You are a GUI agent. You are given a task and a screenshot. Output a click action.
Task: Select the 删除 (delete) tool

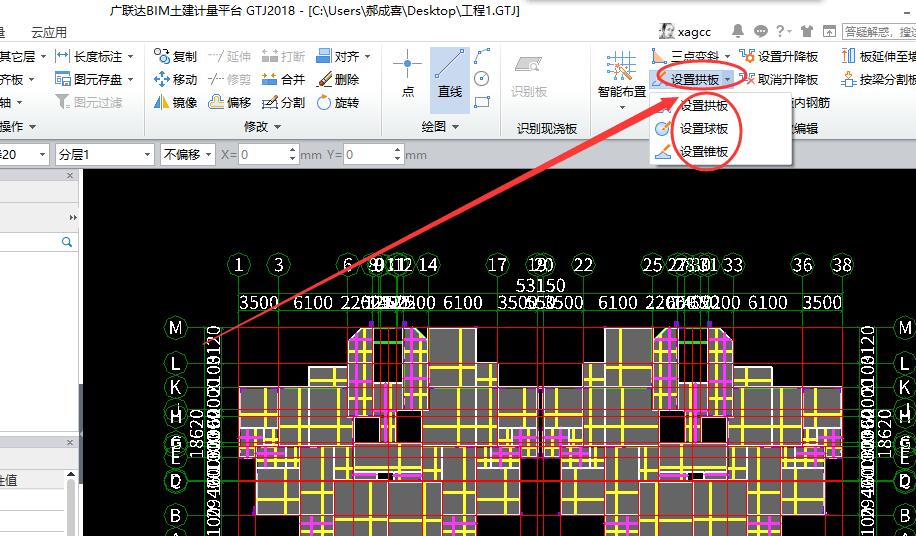[338, 79]
